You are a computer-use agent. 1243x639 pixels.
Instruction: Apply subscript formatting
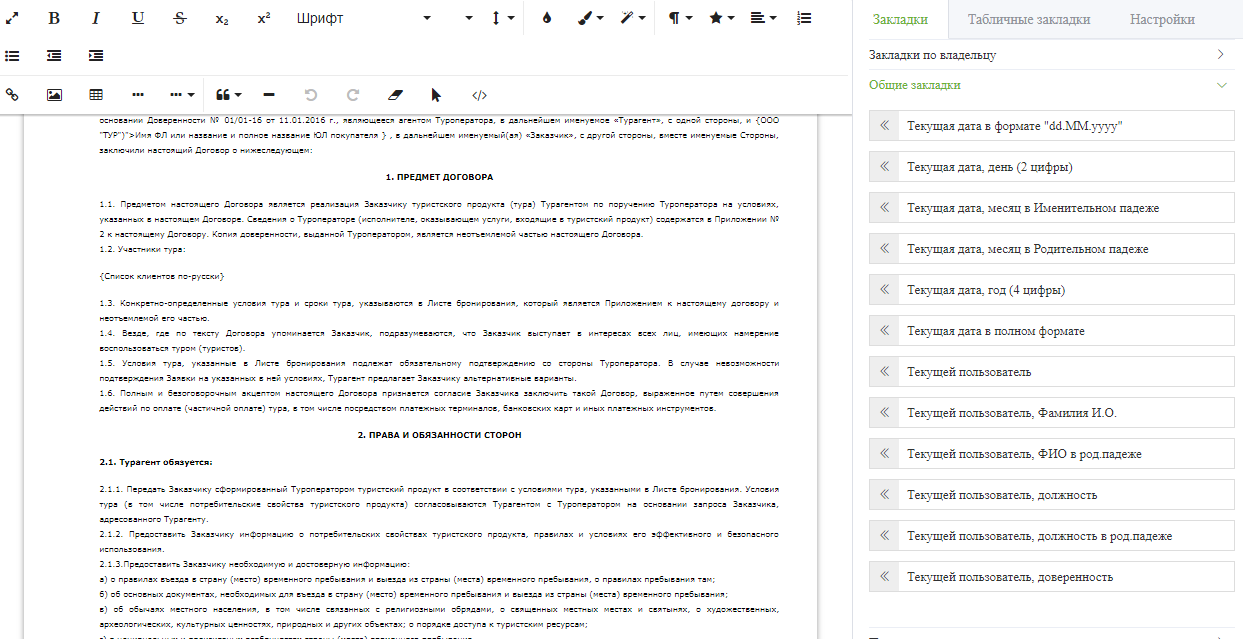221,19
